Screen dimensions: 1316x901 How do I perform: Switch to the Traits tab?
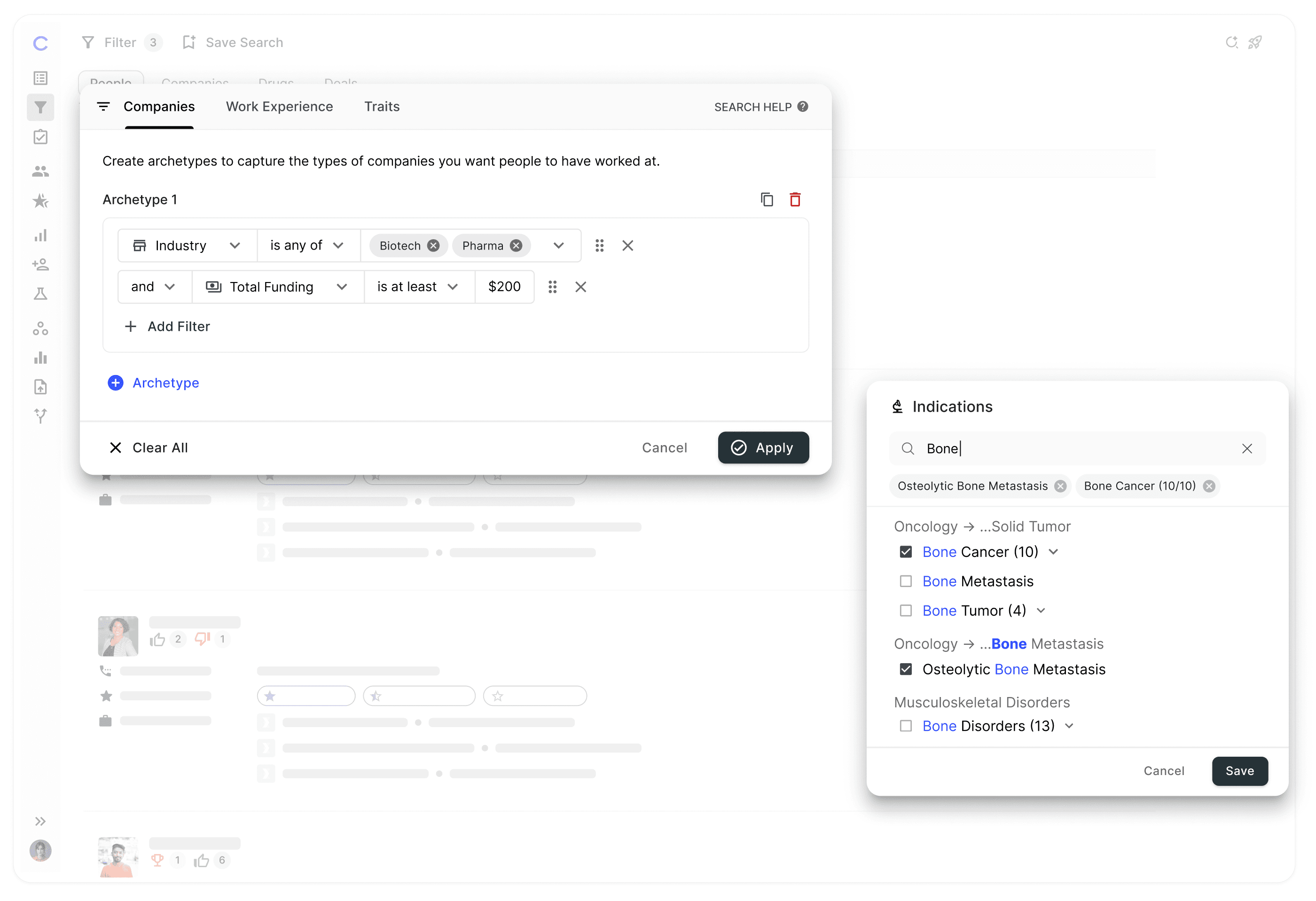(x=382, y=107)
